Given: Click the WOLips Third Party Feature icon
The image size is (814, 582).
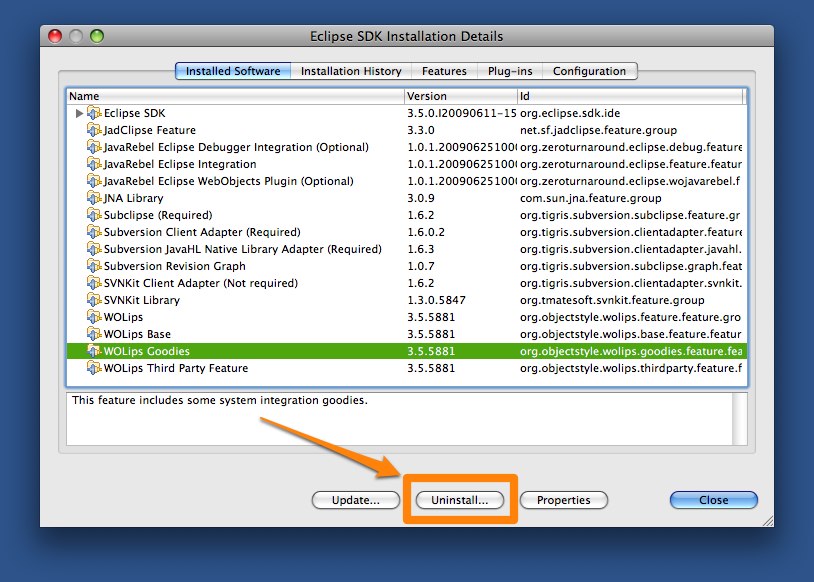Looking at the screenshot, I should coord(95,368).
